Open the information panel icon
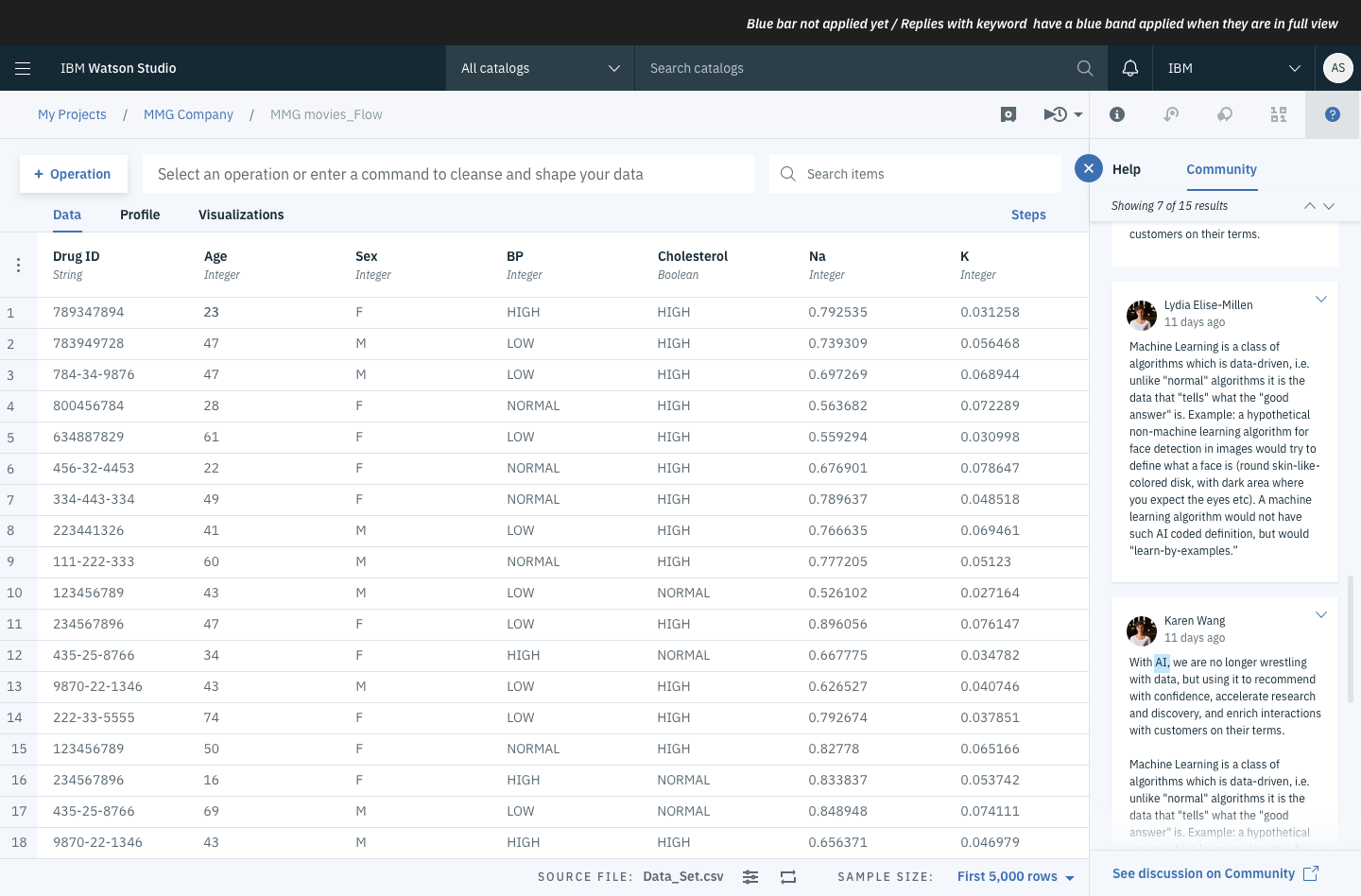 coord(1117,114)
